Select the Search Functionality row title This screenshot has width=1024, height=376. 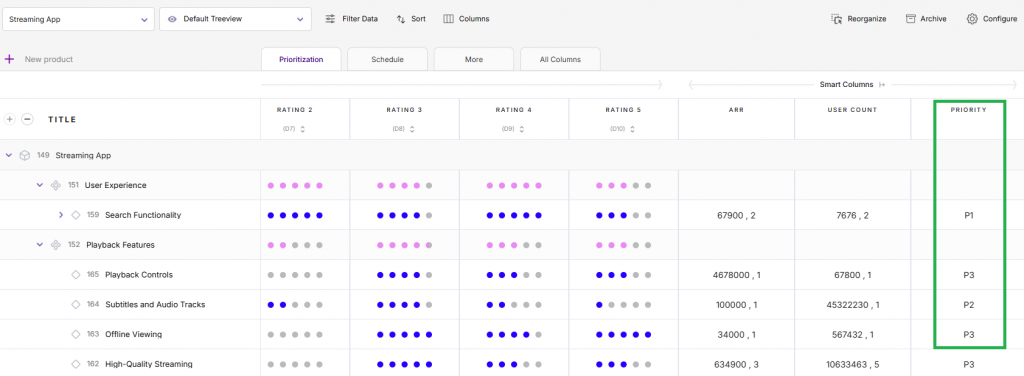click(143, 215)
